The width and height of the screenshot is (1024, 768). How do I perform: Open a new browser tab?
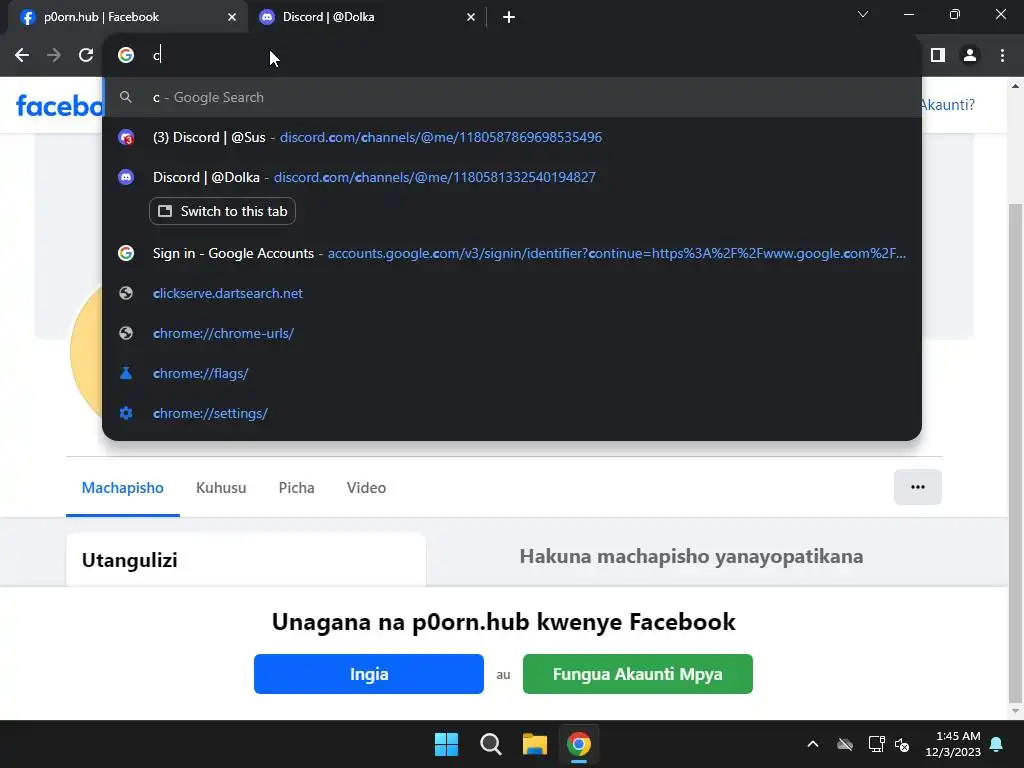(509, 17)
